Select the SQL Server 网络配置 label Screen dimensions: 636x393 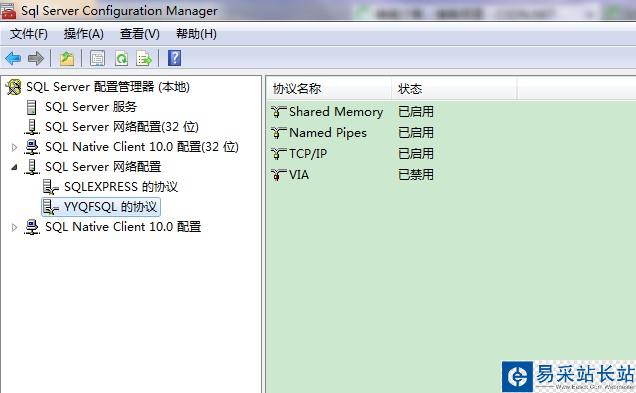point(103,167)
